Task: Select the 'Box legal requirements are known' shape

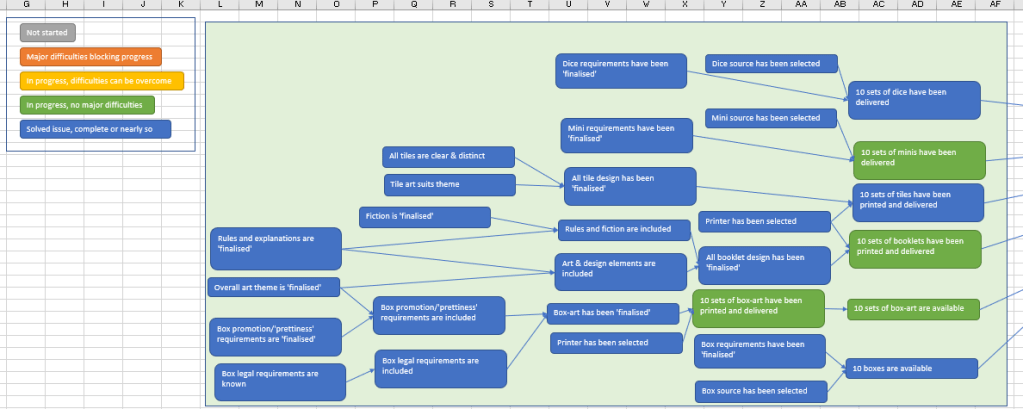Action: click(280, 381)
